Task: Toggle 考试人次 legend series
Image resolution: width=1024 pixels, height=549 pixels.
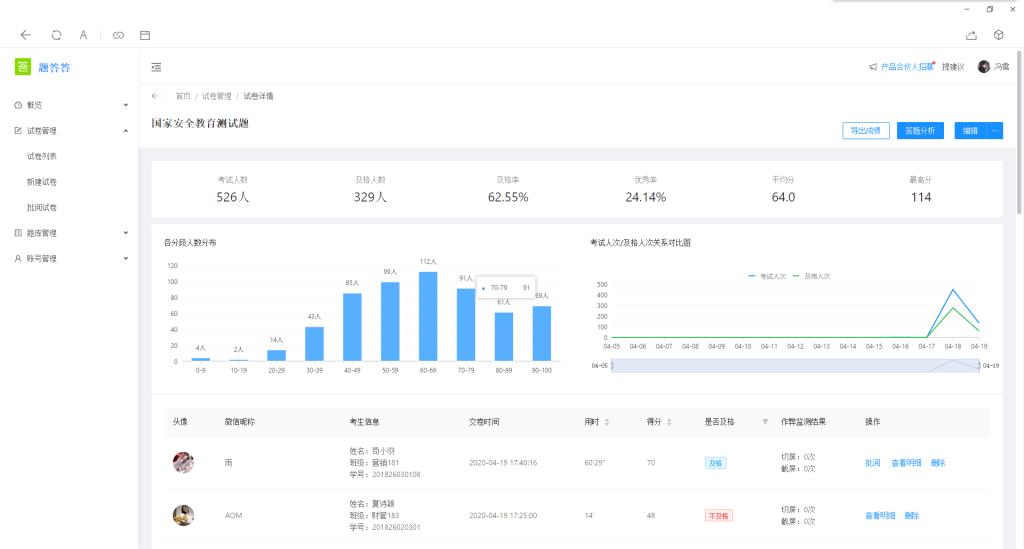Action: [x=767, y=276]
